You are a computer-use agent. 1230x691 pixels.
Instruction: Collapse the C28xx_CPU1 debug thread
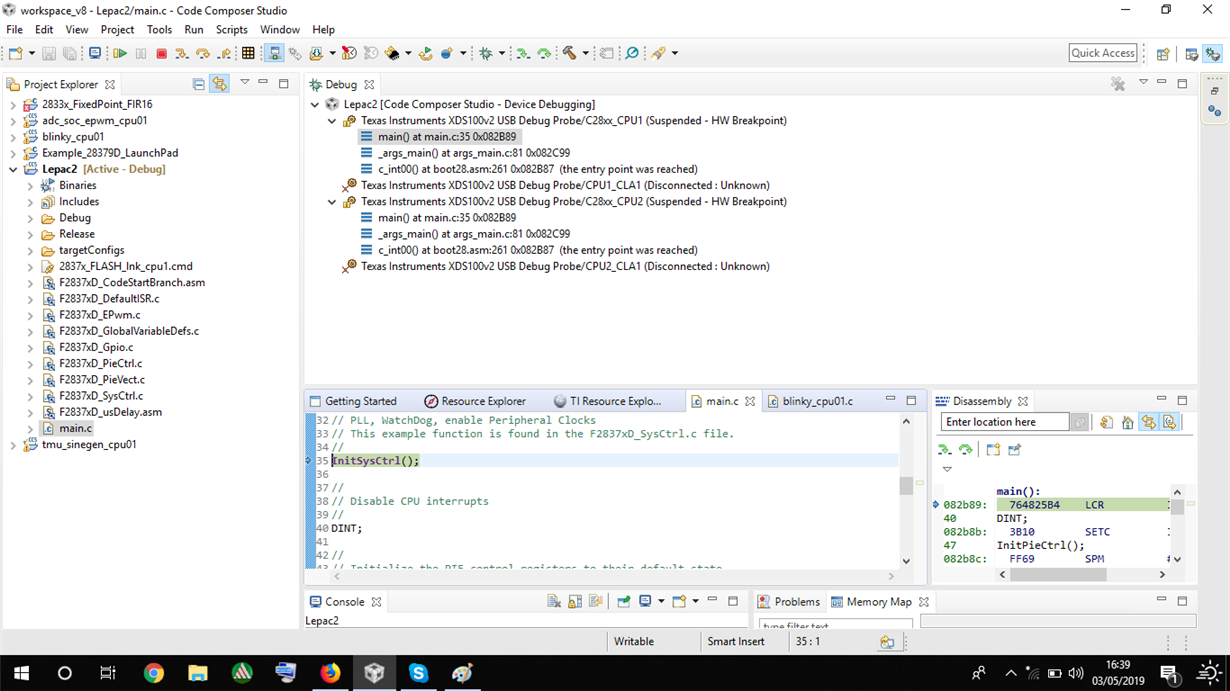click(x=332, y=121)
